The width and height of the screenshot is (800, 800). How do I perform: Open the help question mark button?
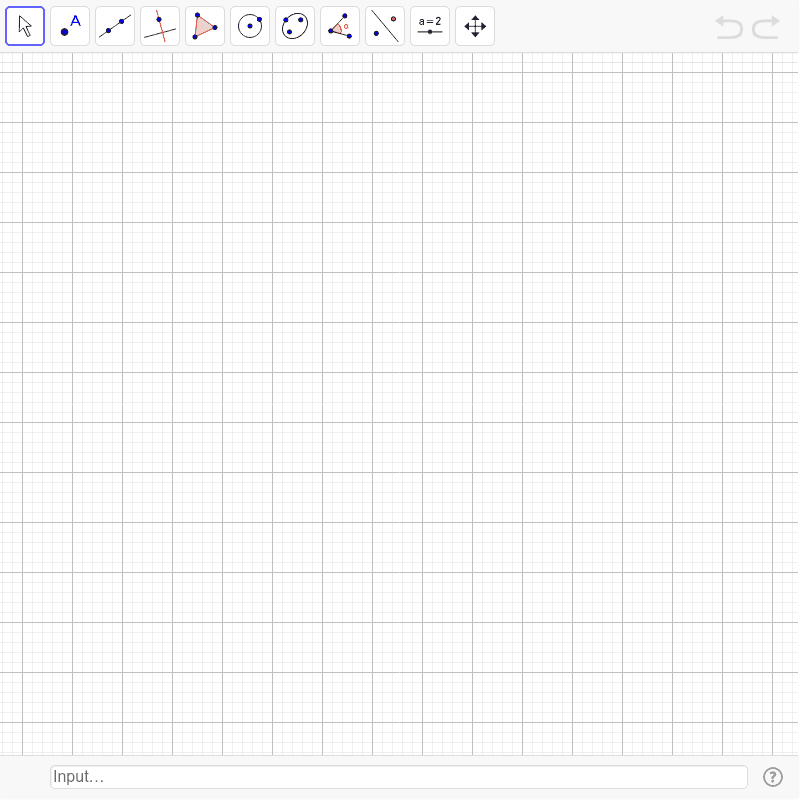[772, 777]
